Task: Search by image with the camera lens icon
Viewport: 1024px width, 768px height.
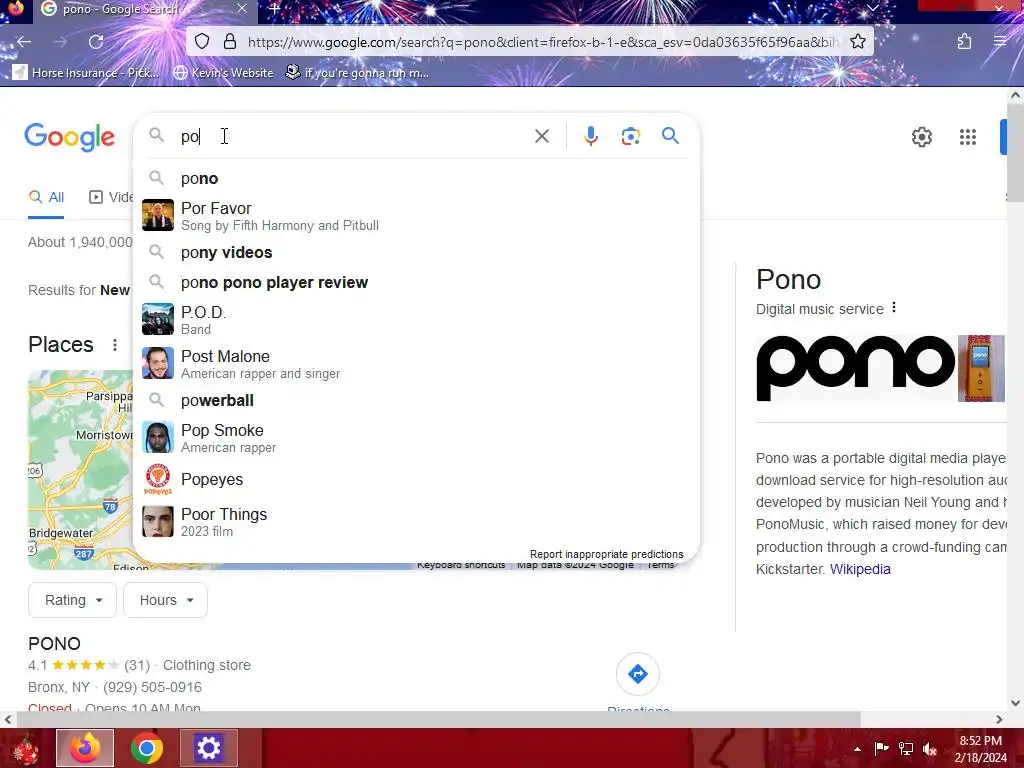Action: click(630, 136)
